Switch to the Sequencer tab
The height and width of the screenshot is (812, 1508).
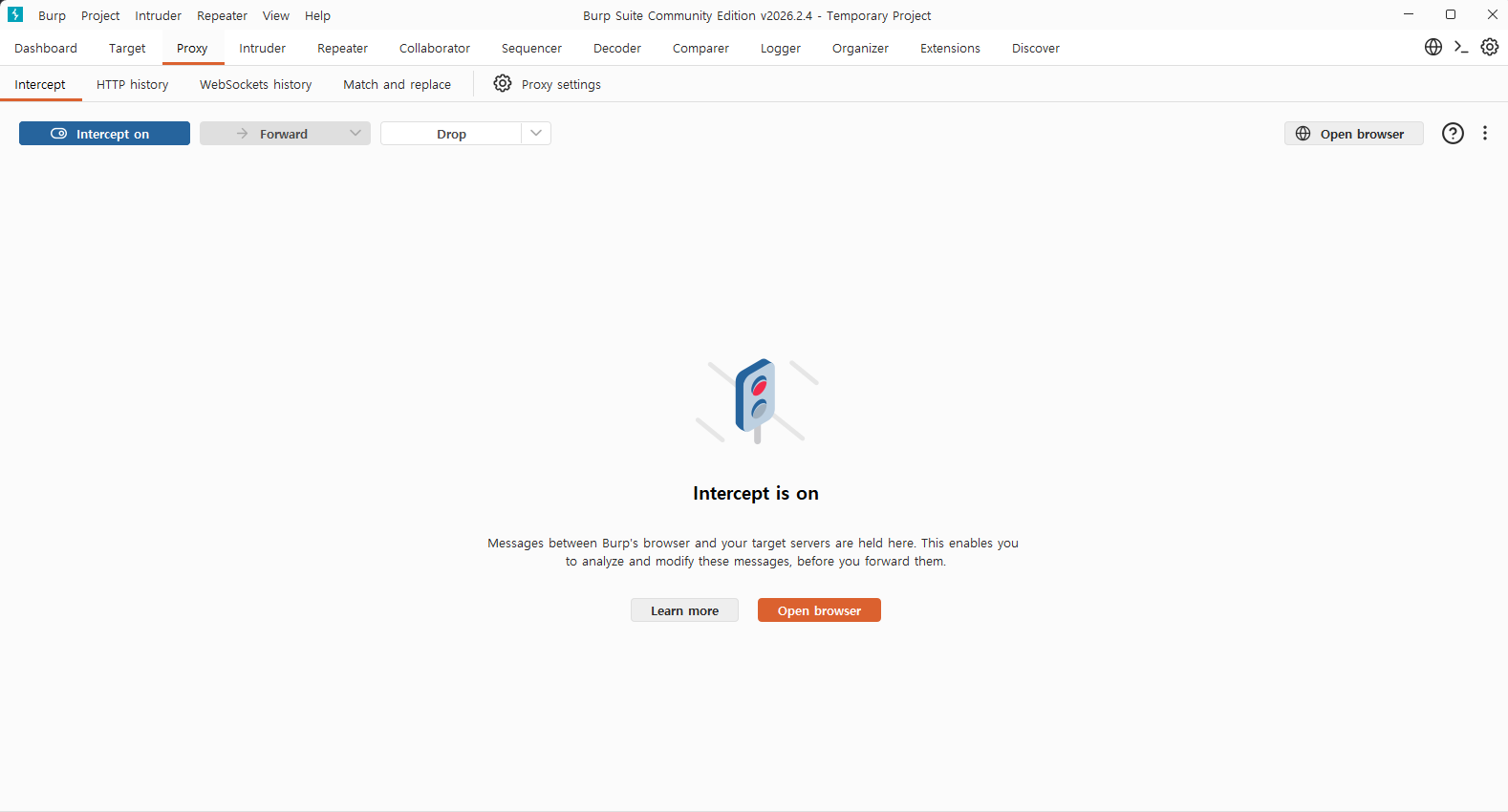coord(531,48)
